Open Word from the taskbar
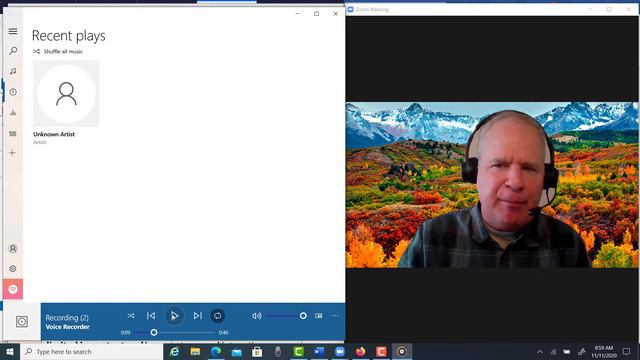640x360 pixels. [x=319, y=351]
